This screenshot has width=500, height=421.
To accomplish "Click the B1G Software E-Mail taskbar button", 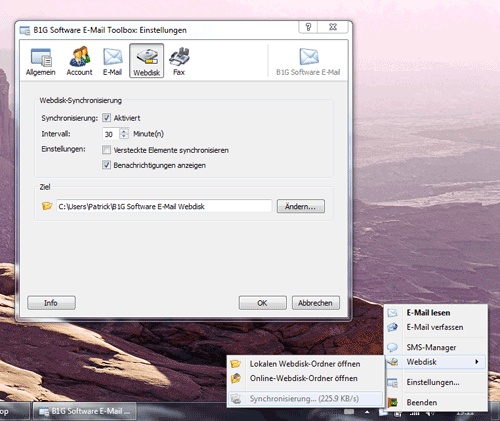I will tap(84, 411).
